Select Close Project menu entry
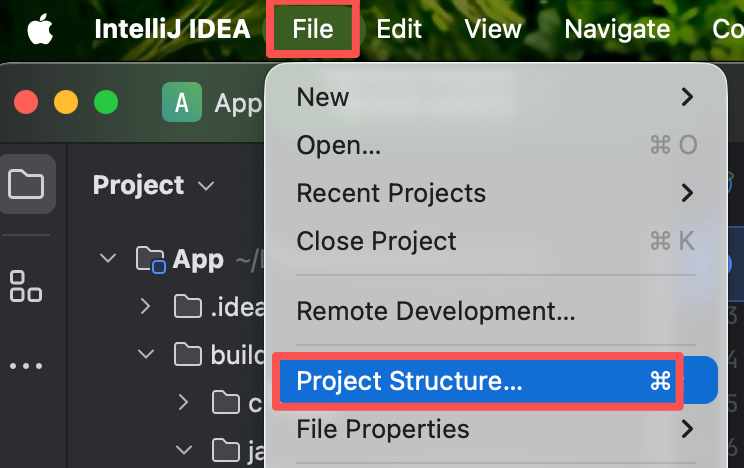Image resolution: width=744 pixels, height=468 pixels. coord(376,241)
